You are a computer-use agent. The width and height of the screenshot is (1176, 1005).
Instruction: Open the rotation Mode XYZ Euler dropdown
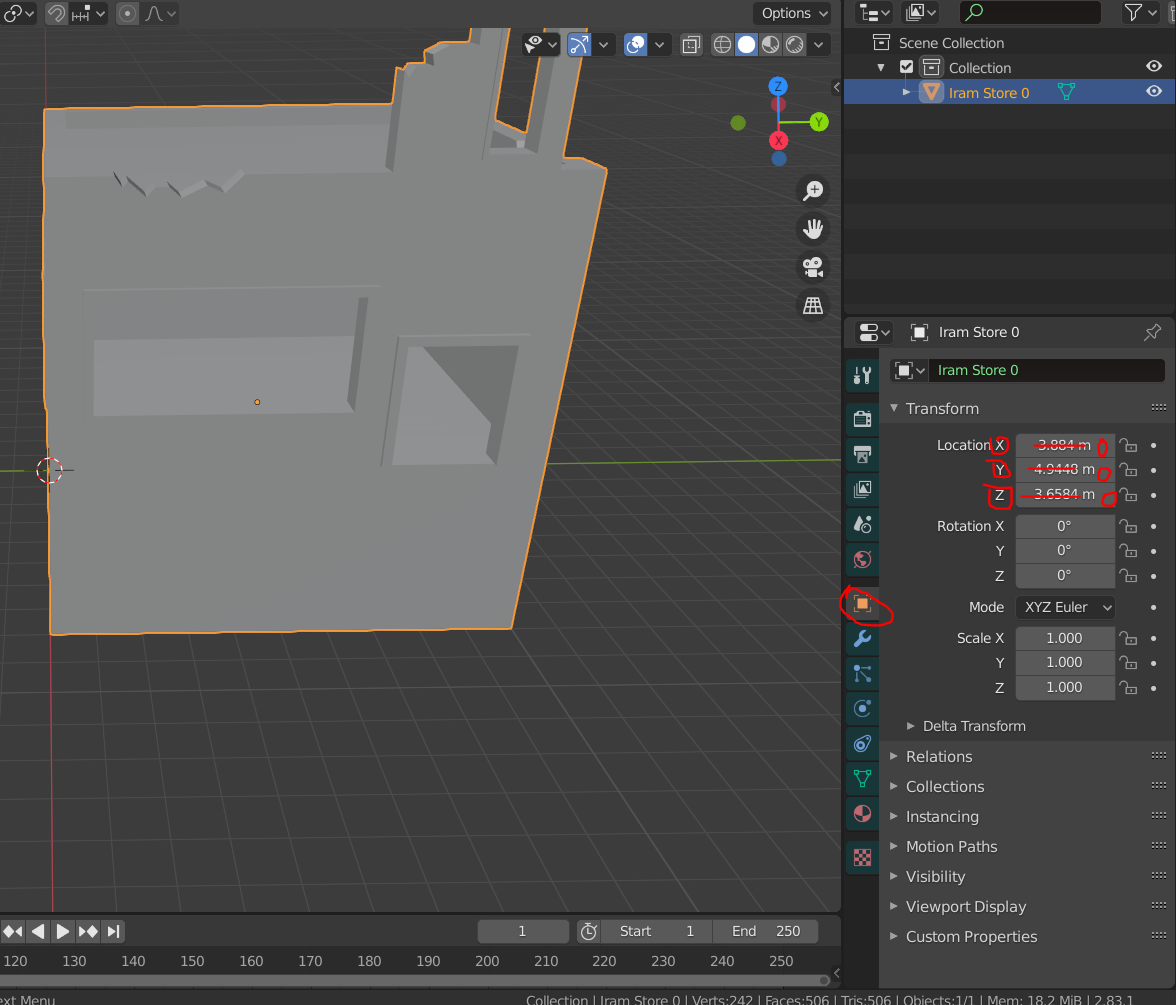[x=1065, y=607]
